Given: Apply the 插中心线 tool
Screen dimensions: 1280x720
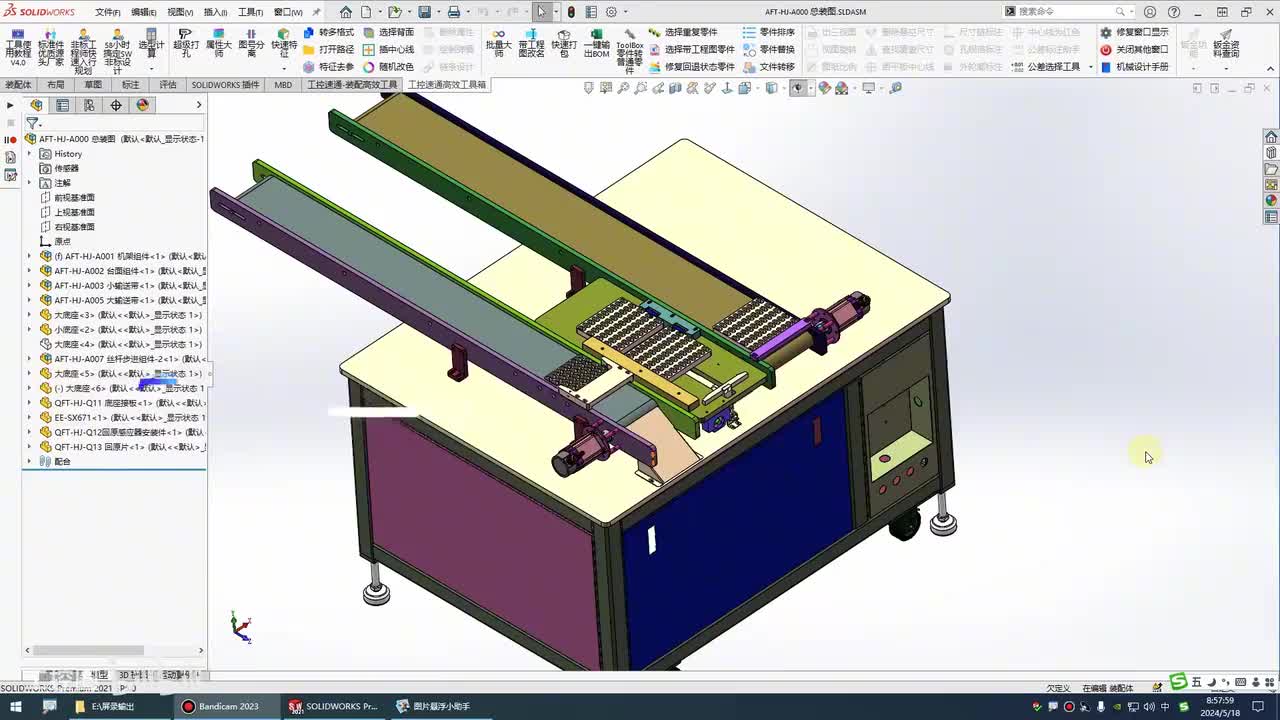Looking at the screenshot, I should (x=388, y=49).
